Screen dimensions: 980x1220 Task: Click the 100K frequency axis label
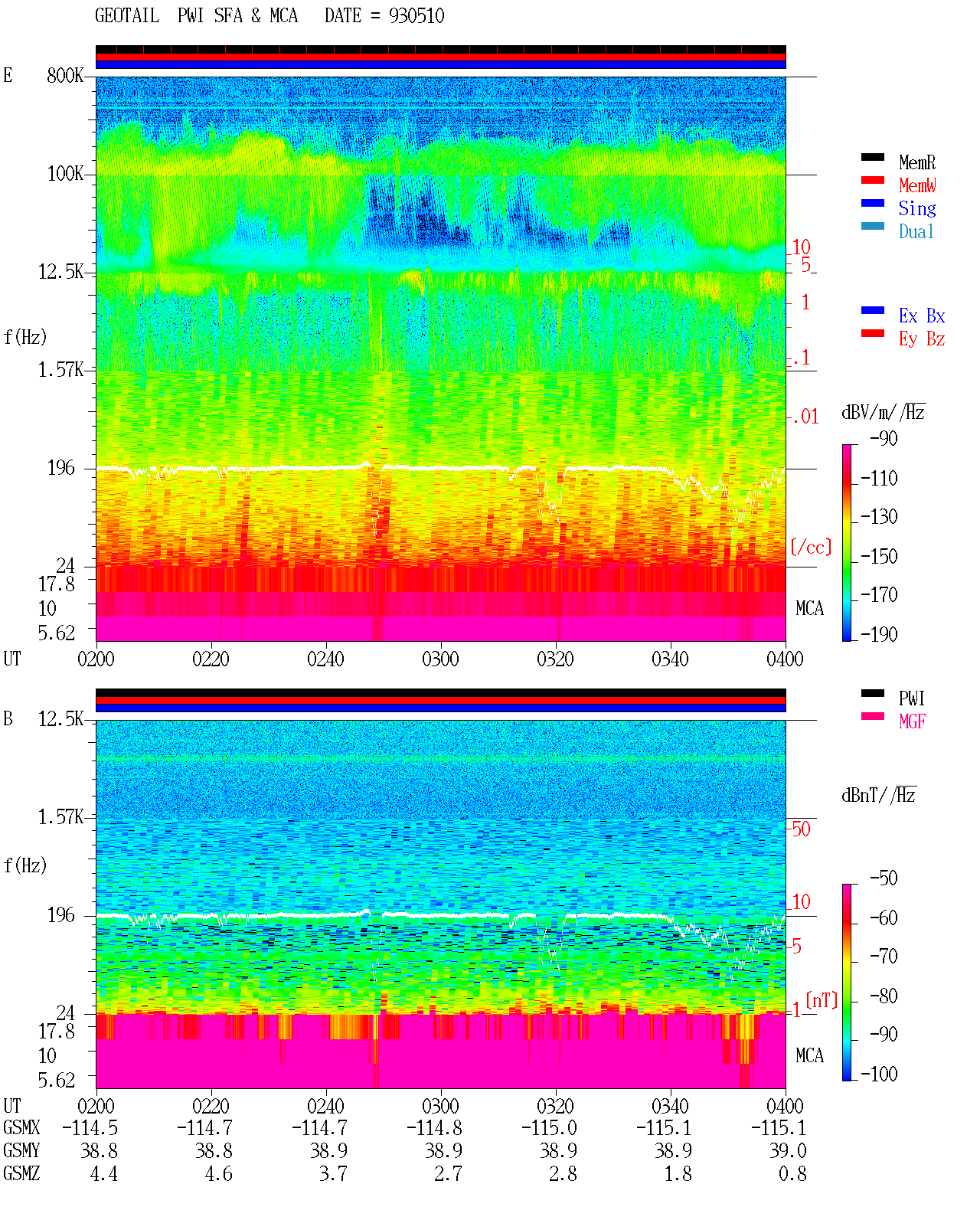tap(65, 174)
